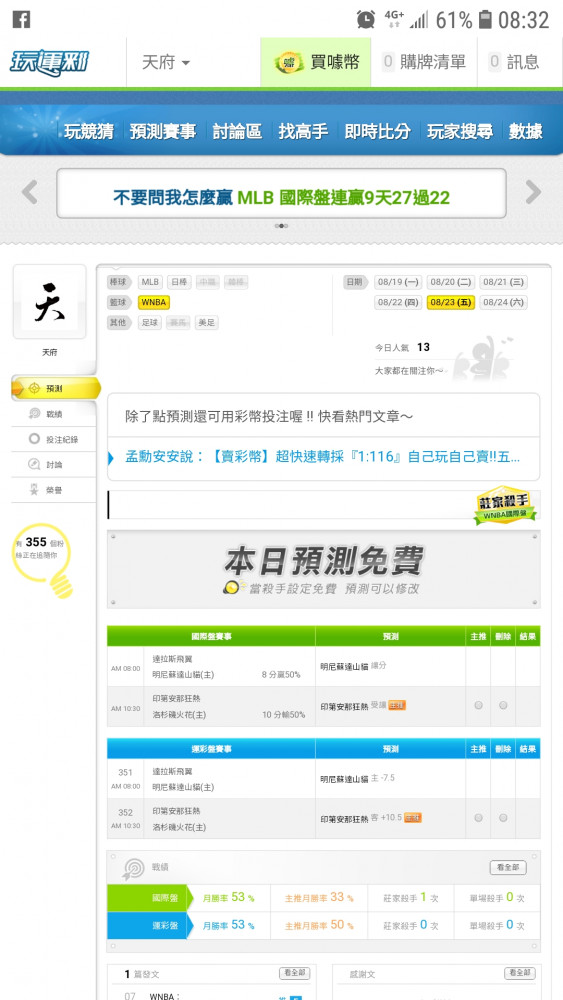
Task: Select 刪除 radio for 印第安那狂熱 international match
Action: (x=503, y=705)
